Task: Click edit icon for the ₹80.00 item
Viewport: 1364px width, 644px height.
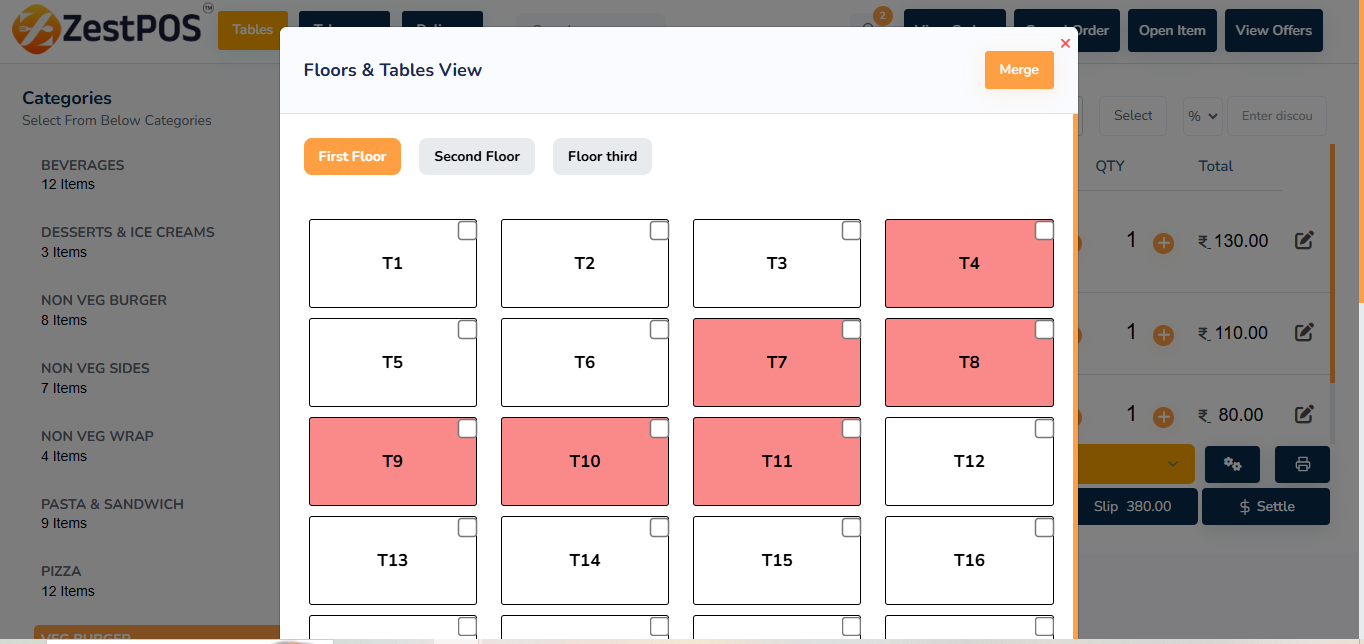Action: [x=1304, y=414]
